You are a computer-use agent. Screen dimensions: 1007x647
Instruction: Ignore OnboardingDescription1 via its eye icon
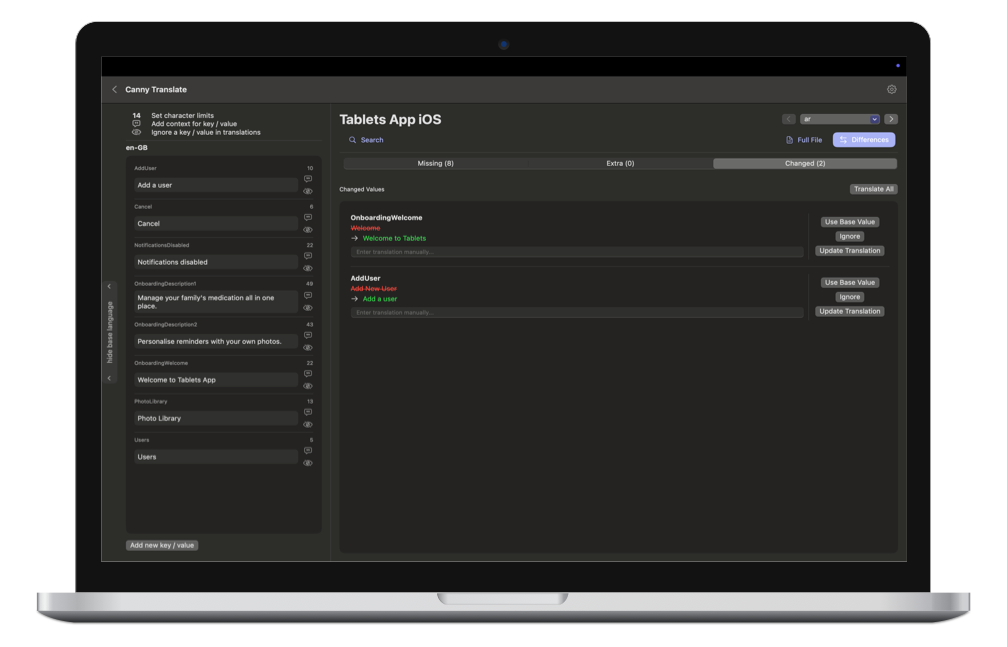(308, 308)
